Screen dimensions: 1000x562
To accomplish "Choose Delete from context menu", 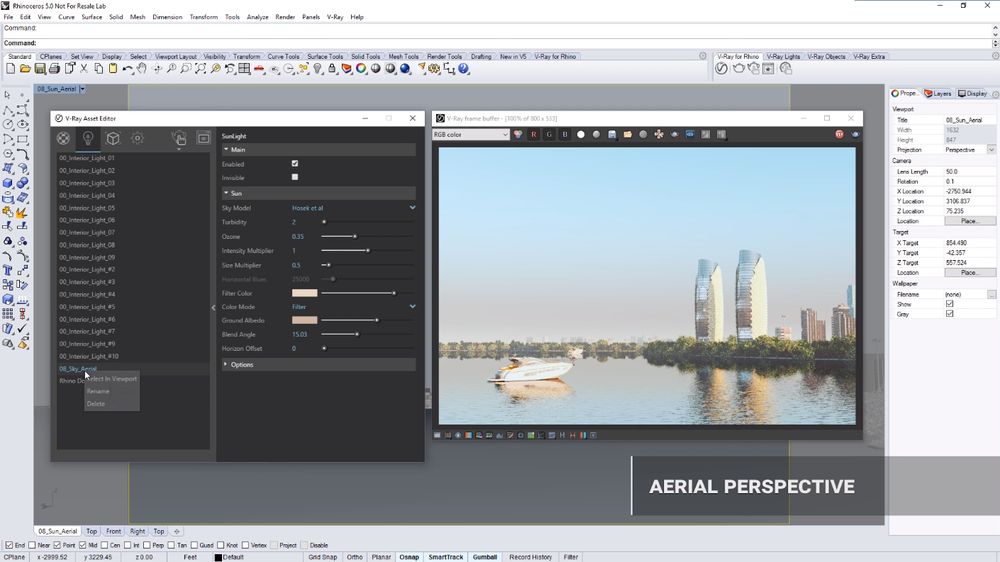I will click(96, 404).
